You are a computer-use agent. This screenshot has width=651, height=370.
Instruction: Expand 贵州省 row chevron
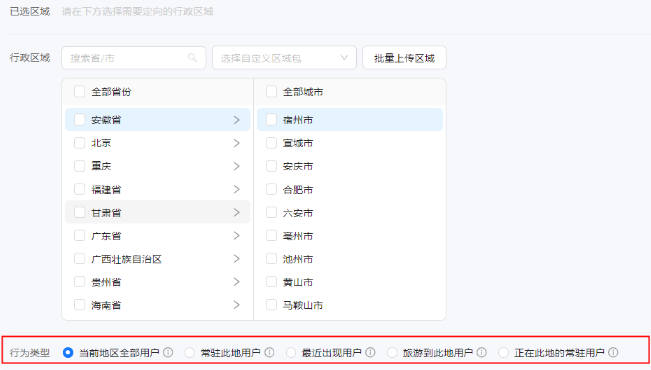237,282
